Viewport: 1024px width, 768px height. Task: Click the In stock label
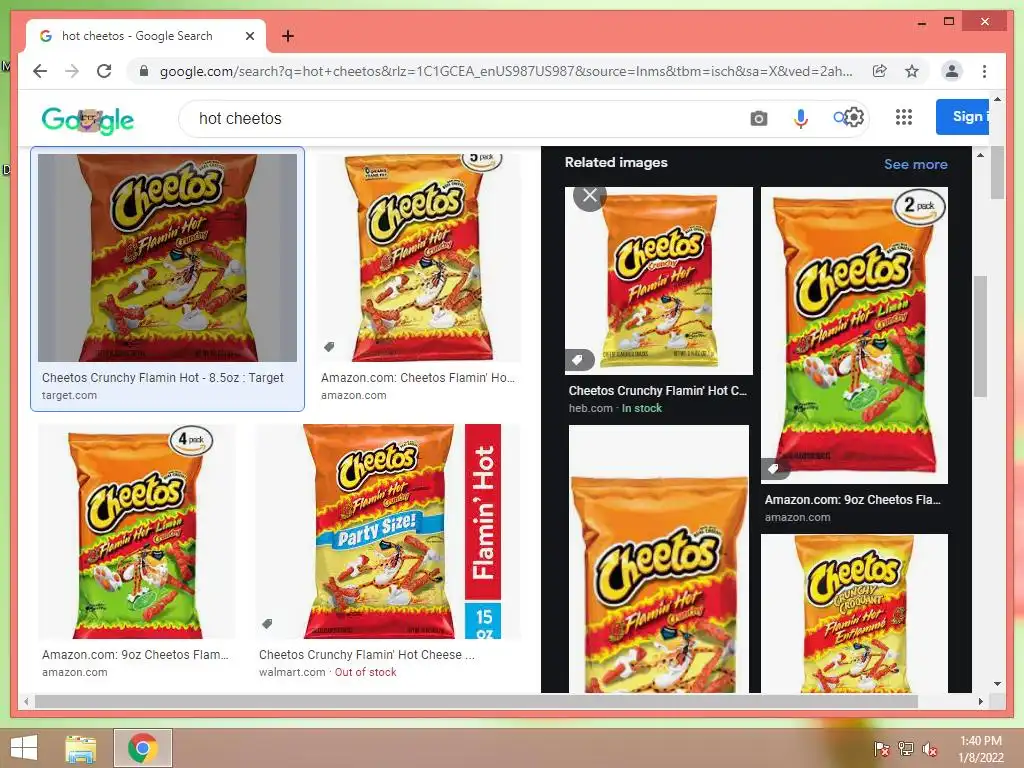(642, 408)
